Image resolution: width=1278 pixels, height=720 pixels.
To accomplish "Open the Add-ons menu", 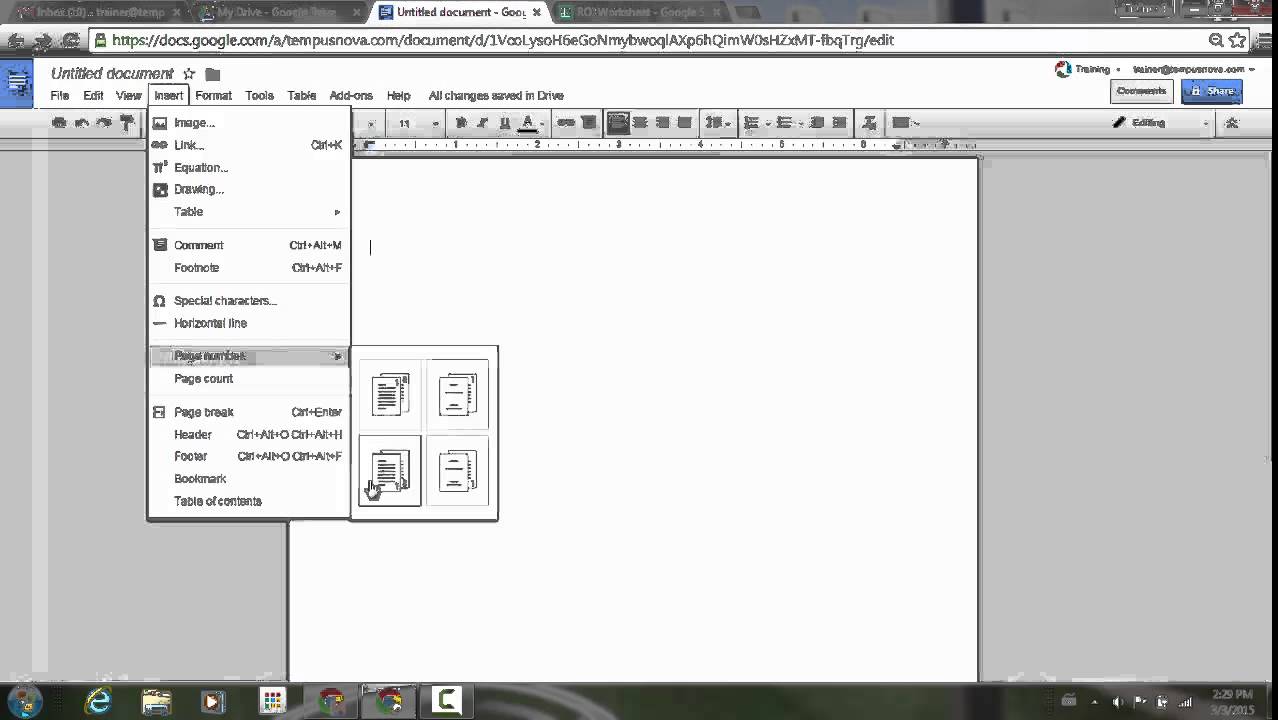I will pyautogui.click(x=351, y=96).
